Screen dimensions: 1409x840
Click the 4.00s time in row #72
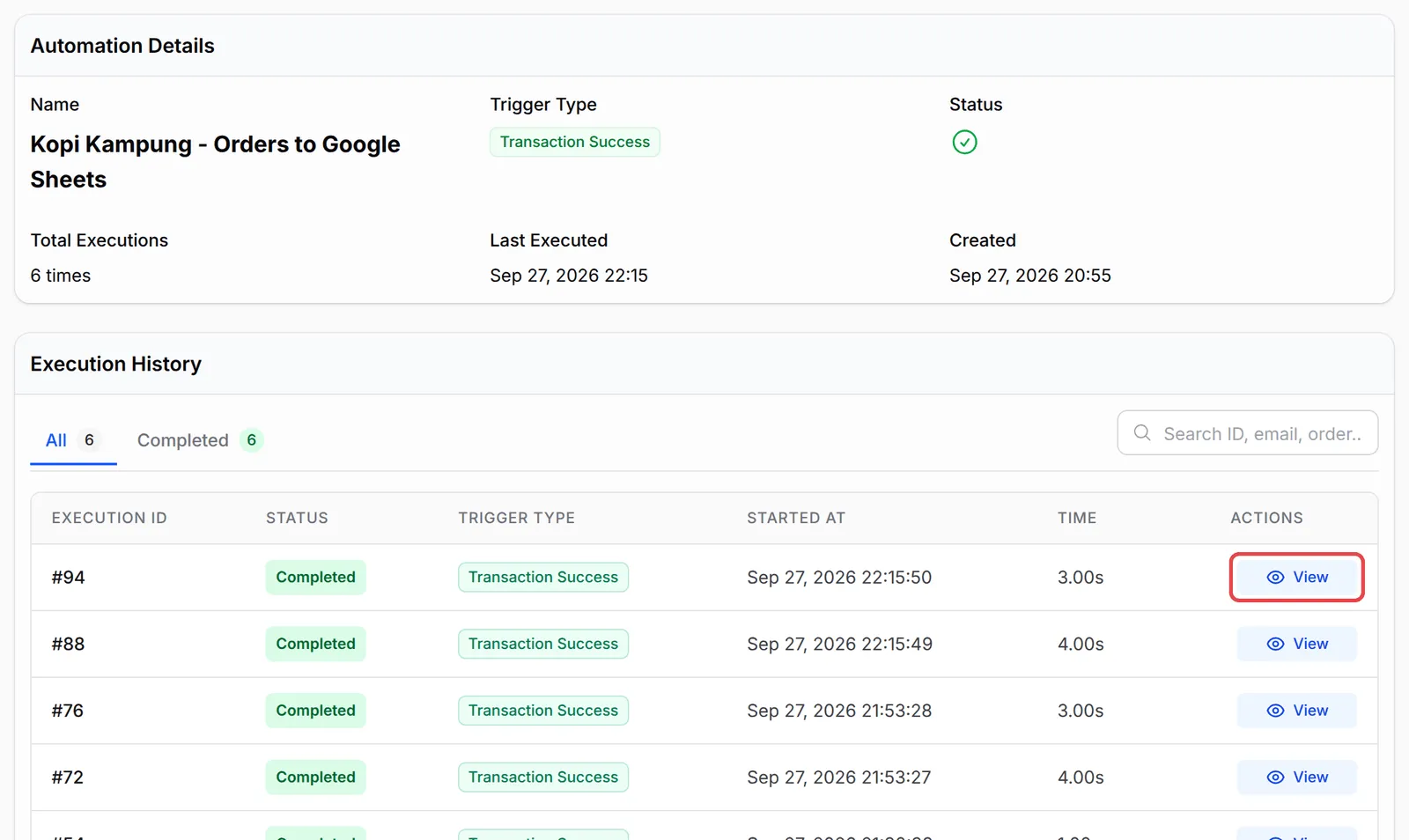click(1081, 777)
